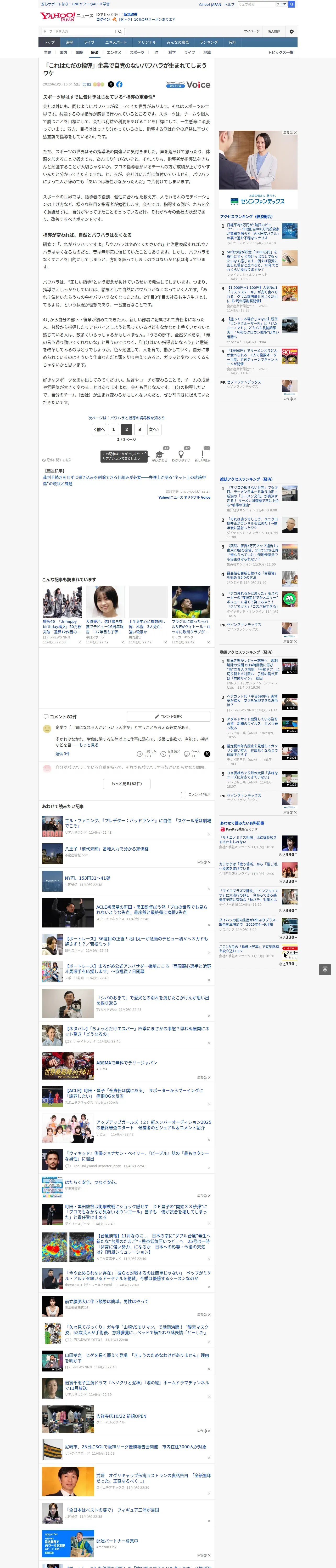Screen dimensions: 336x1568
Task: Select page 3 of the article
Action: coord(140,429)
